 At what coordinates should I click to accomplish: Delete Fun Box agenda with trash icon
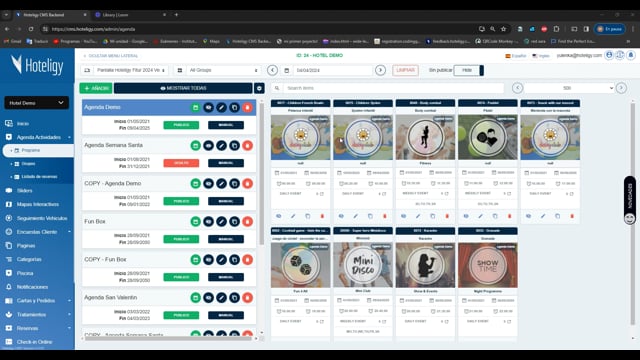[247, 222]
